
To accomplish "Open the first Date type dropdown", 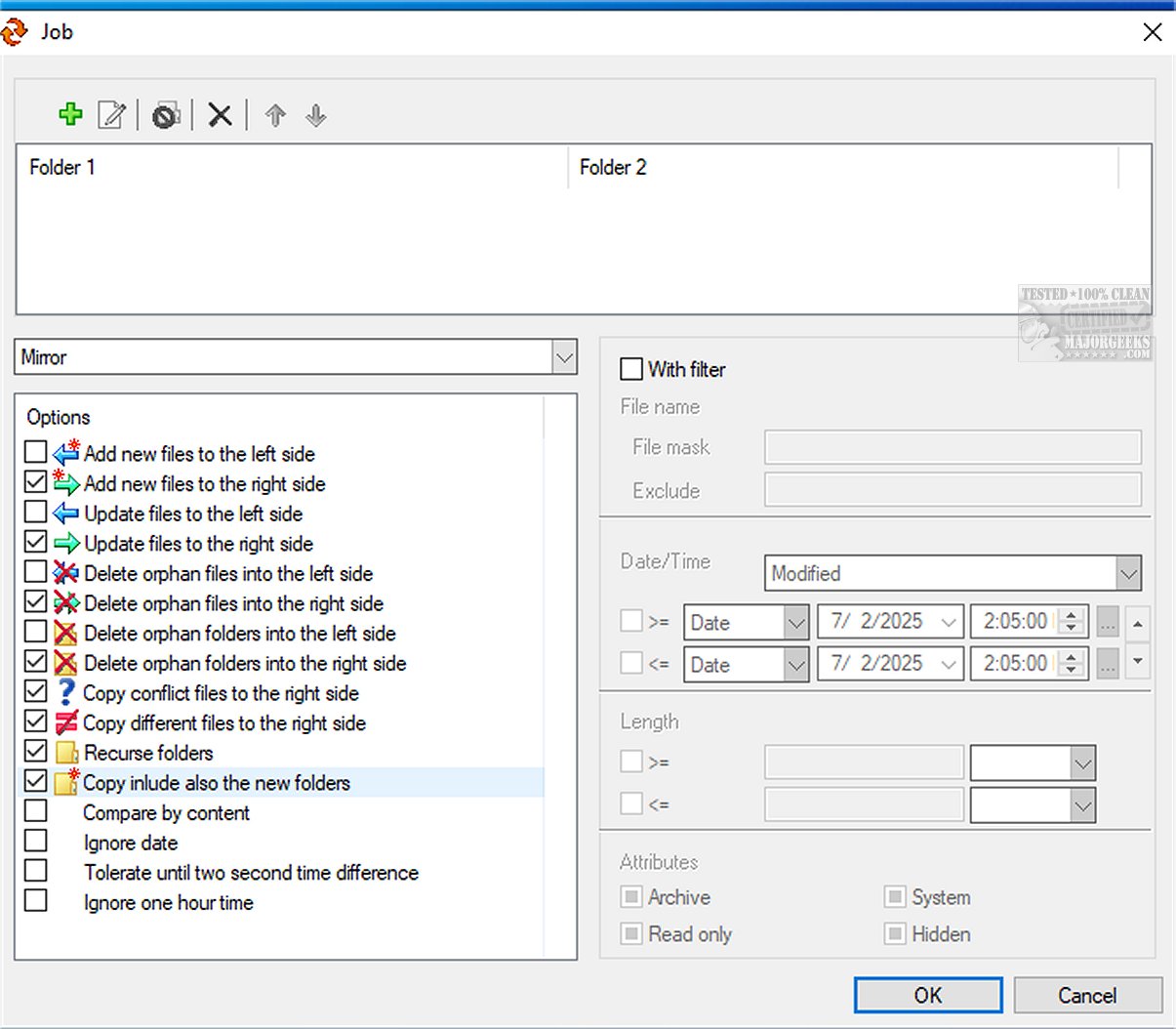I will tap(796, 623).
